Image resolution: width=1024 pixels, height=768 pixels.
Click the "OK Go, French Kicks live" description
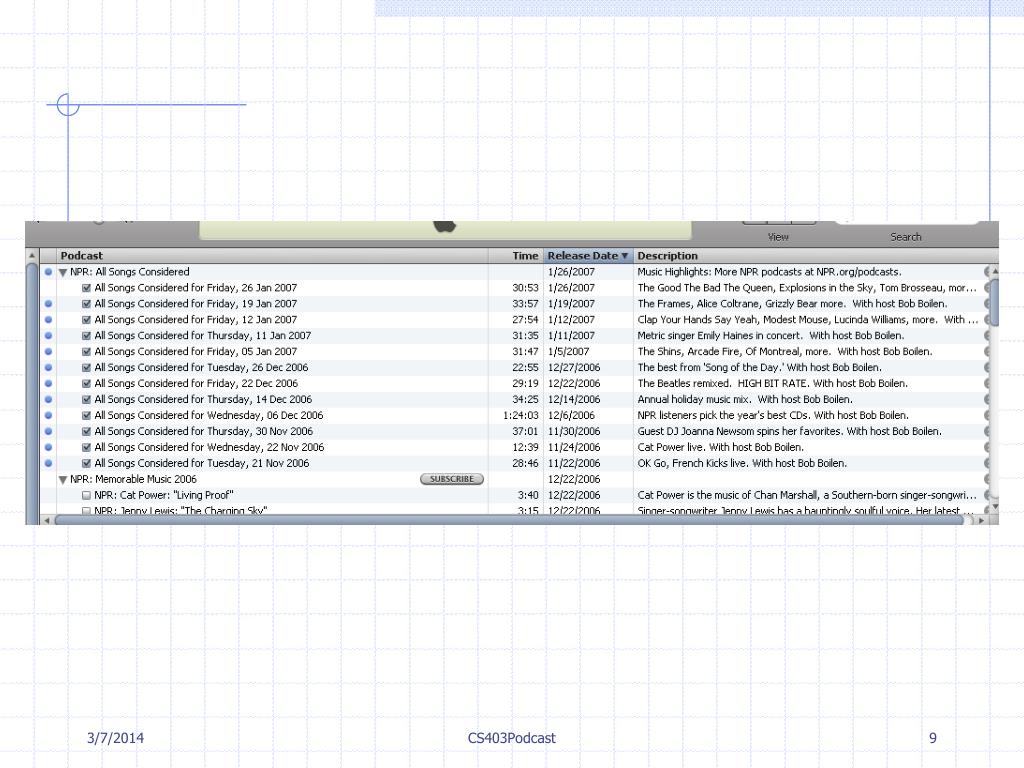pyautogui.click(x=742, y=463)
